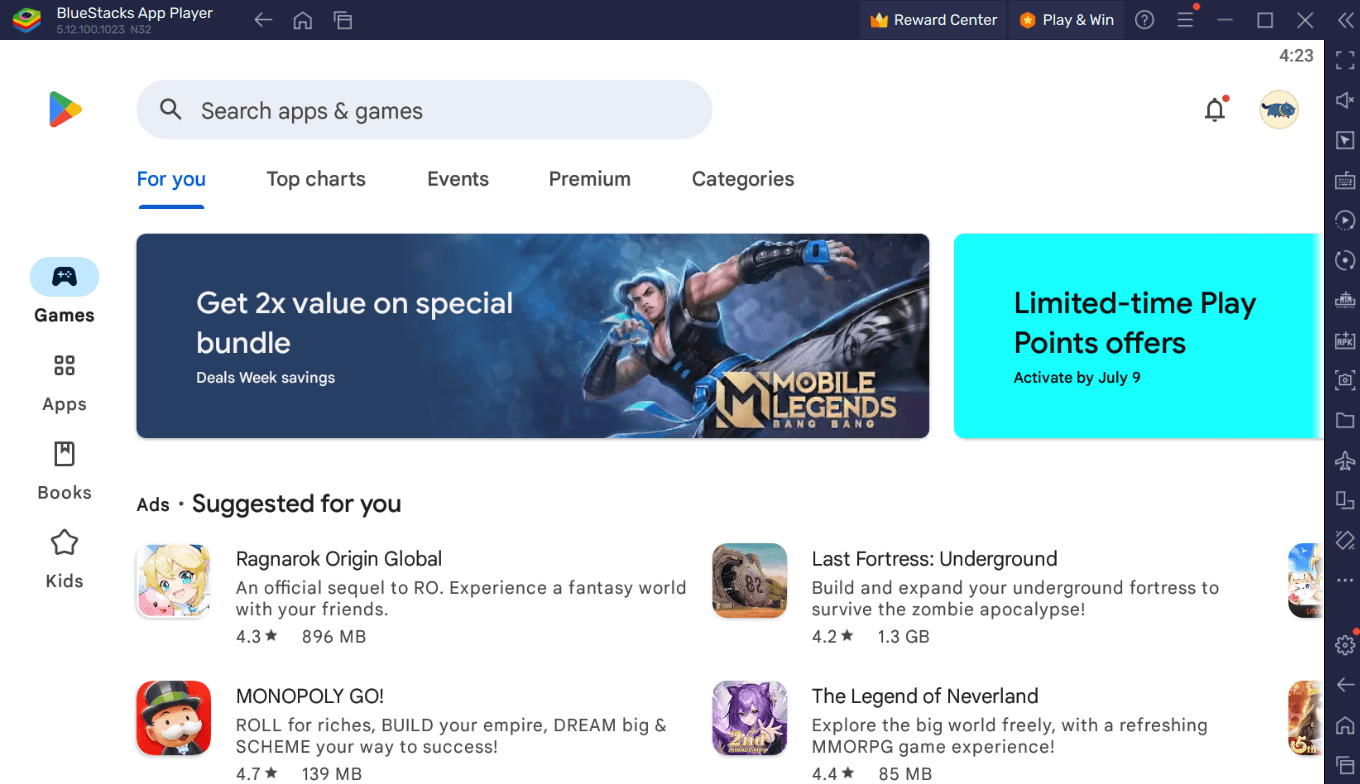Image resolution: width=1360 pixels, height=784 pixels.
Task: Collapse the BlueStacks side toolbar
Action: point(1344,20)
